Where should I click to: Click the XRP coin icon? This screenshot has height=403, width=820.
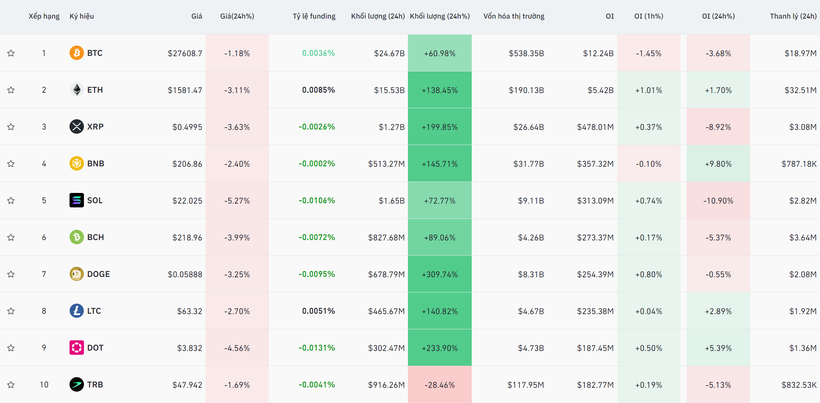(76, 127)
